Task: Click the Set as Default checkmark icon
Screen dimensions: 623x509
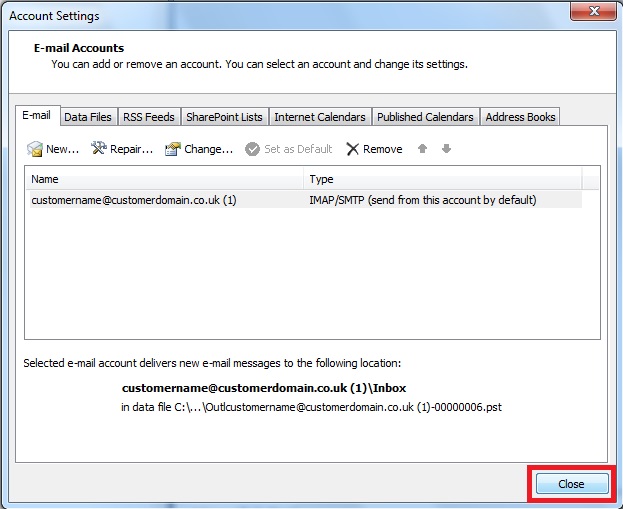Action: tap(253, 149)
